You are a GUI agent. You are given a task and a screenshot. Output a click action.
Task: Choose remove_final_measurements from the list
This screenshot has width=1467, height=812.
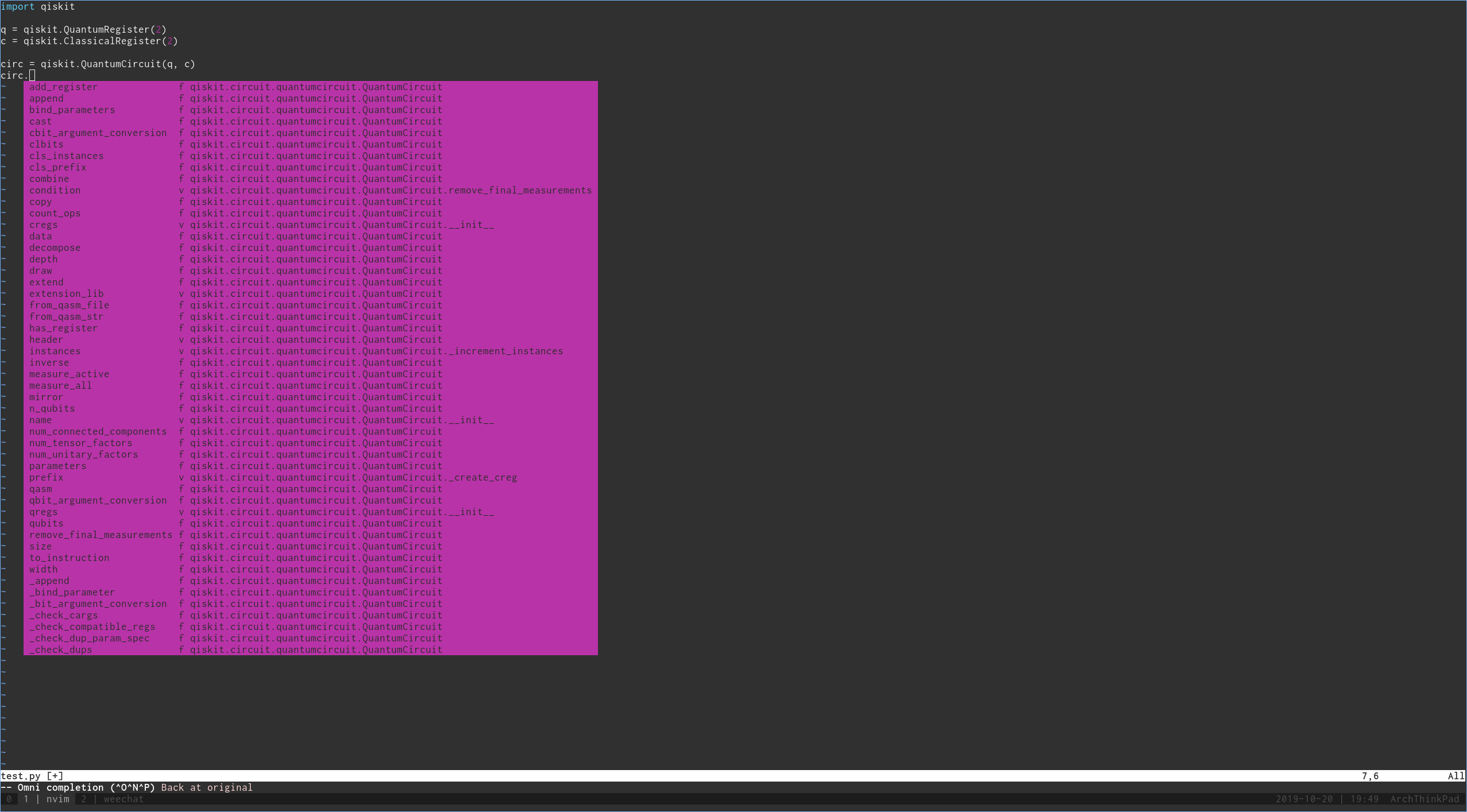[x=100, y=535]
